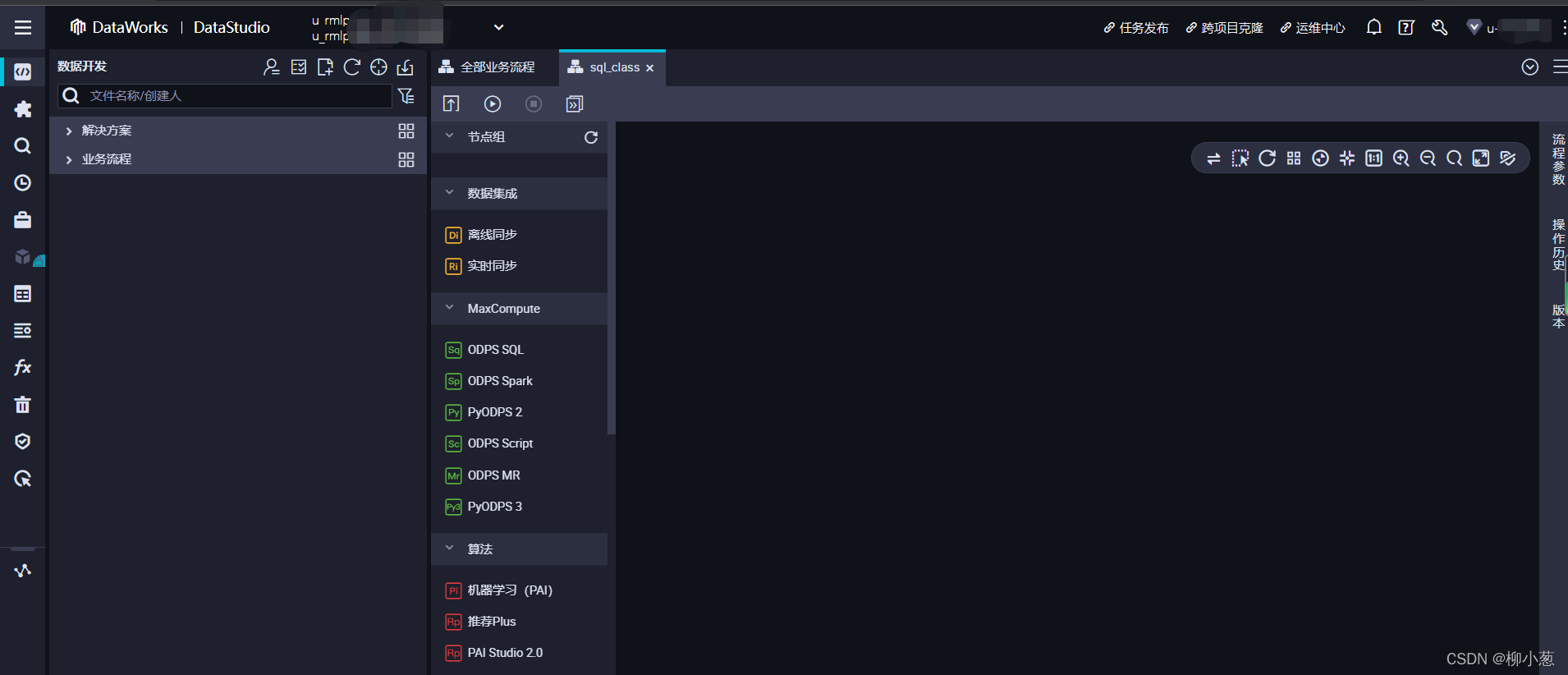This screenshot has height=675, width=1568.
Task: Open the 流程参数 side panel
Action: coord(1558,159)
